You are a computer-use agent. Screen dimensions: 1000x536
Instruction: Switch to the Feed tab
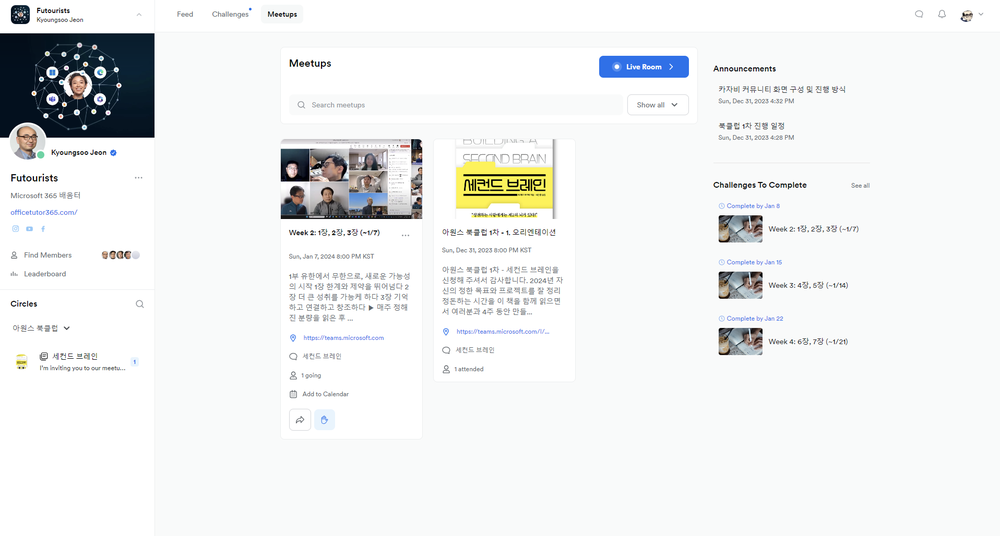[185, 14]
